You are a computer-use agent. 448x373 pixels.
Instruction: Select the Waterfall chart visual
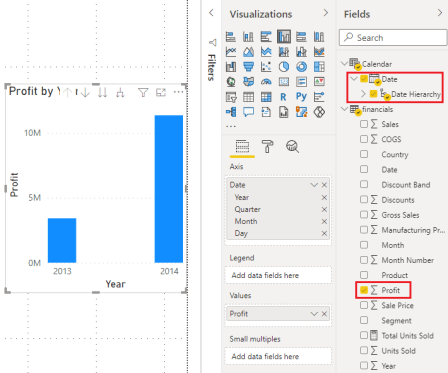point(231,67)
